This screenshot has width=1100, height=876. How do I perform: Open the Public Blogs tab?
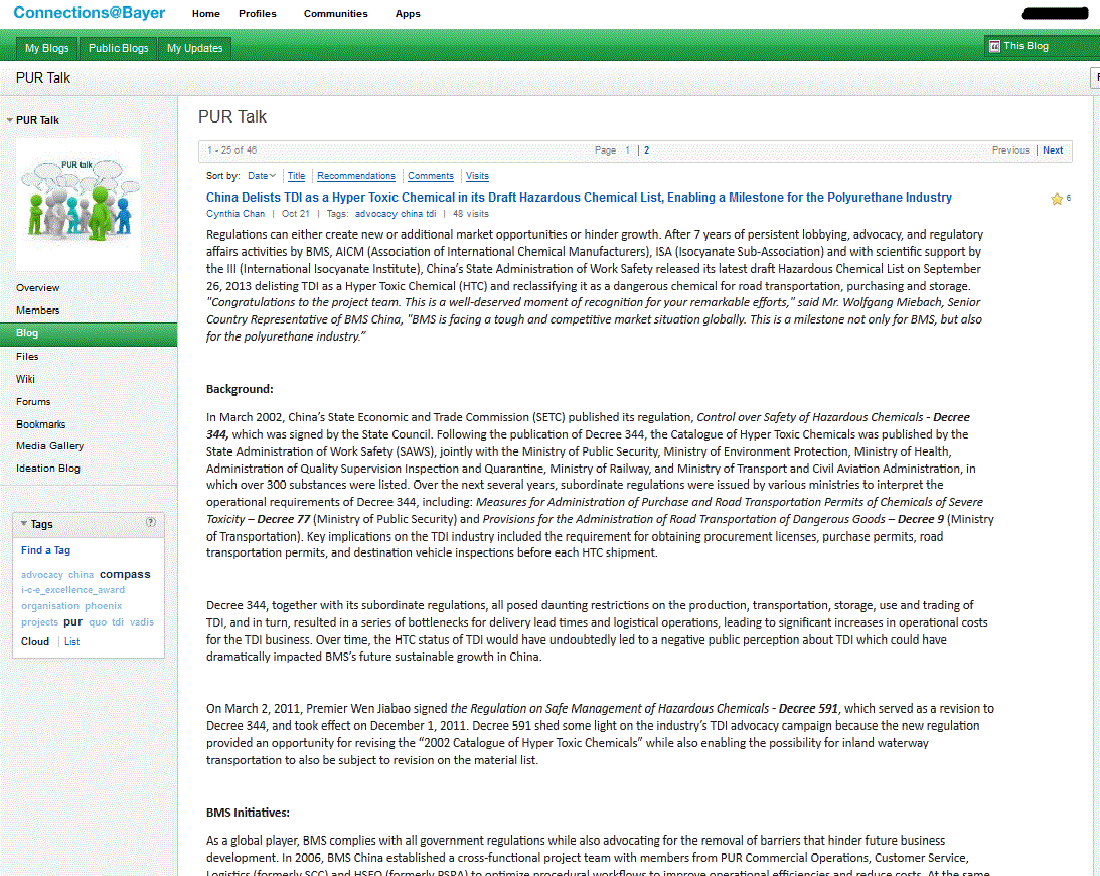pyautogui.click(x=118, y=48)
